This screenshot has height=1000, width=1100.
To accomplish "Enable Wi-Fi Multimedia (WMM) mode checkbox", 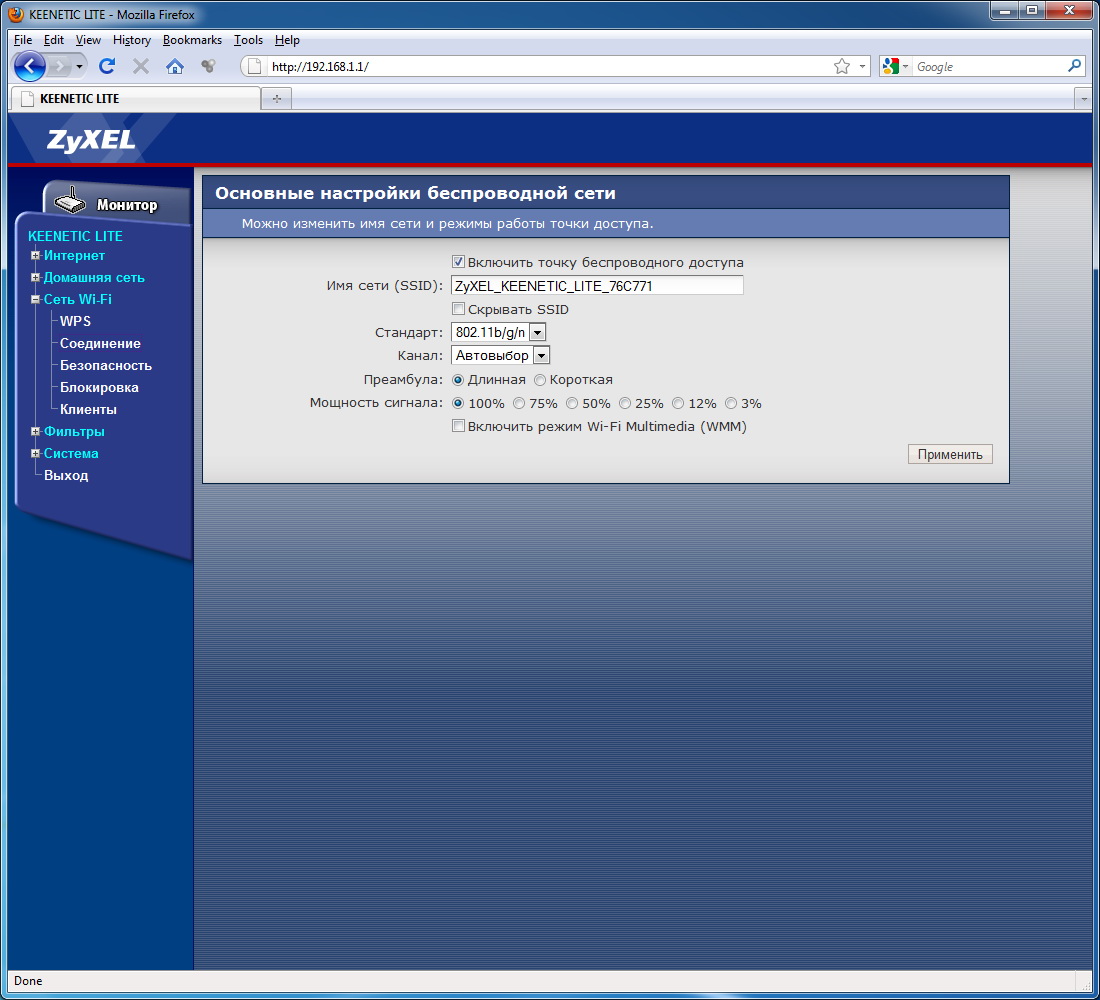I will pyautogui.click(x=459, y=427).
